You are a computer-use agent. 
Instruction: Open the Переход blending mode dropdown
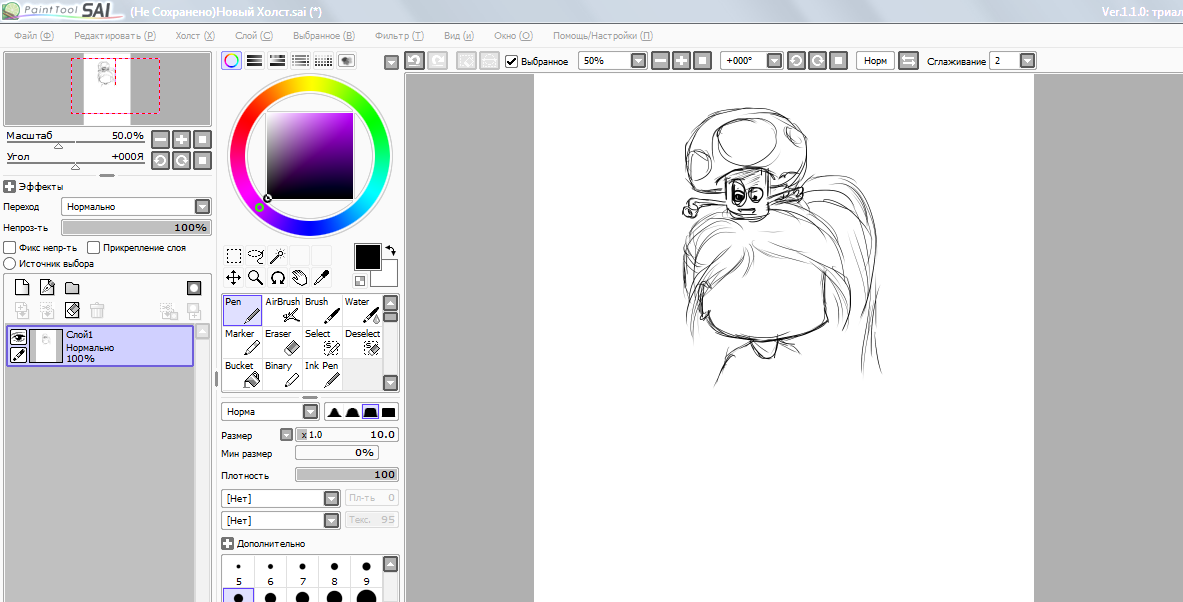click(201, 206)
